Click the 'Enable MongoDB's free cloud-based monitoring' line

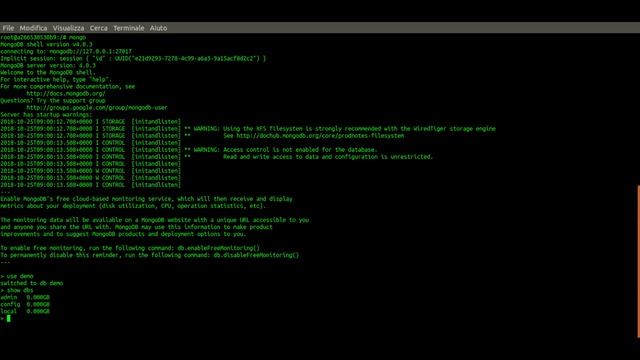[x=147, y=199]
